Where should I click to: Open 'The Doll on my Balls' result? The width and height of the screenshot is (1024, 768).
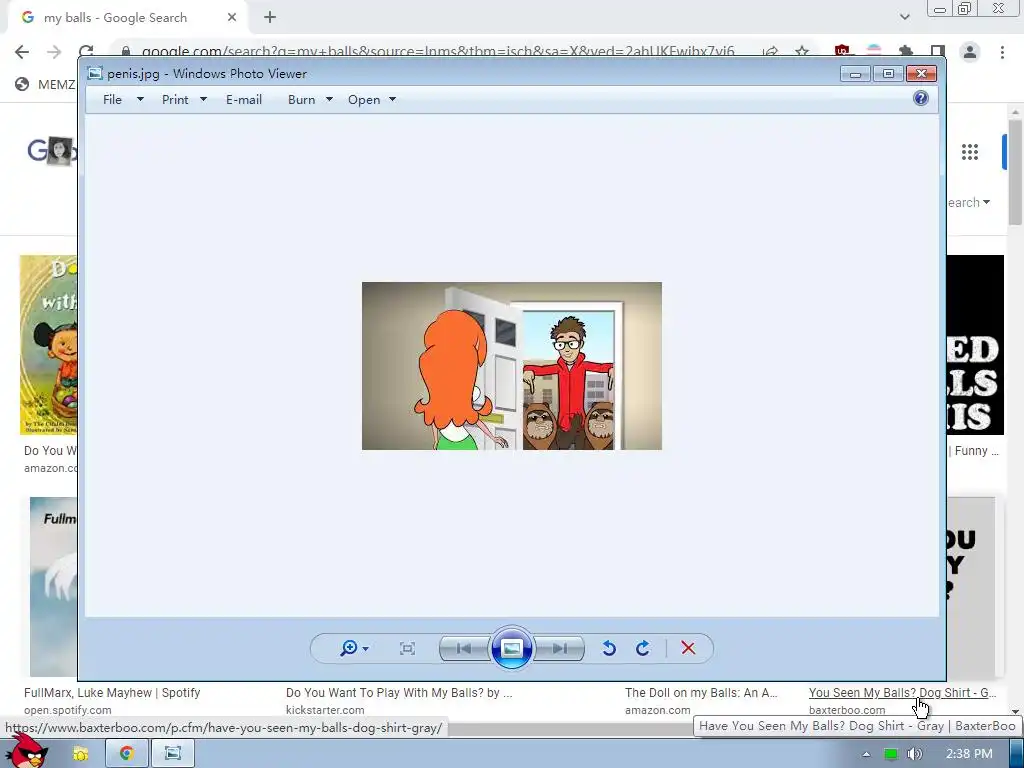(701, 693)
